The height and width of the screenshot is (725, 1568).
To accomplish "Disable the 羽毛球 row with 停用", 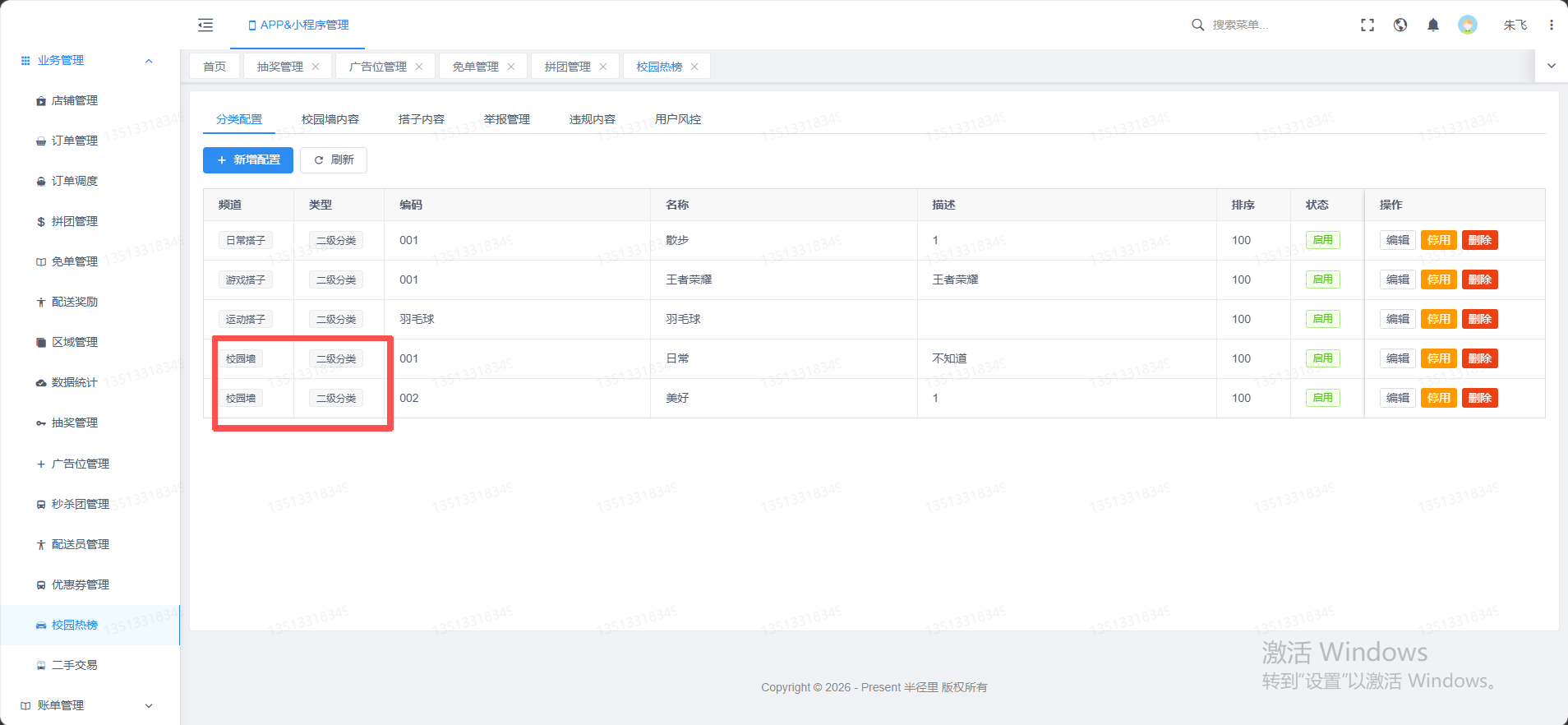I will pos(1438,319).
